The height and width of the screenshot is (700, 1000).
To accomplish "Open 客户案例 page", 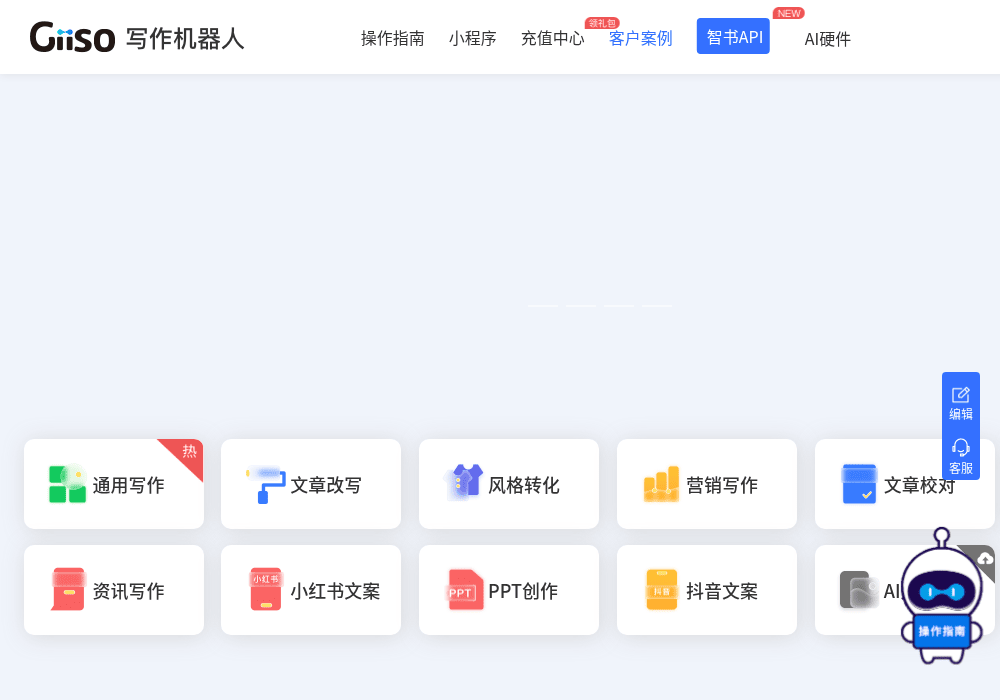I will pos(640,38).
